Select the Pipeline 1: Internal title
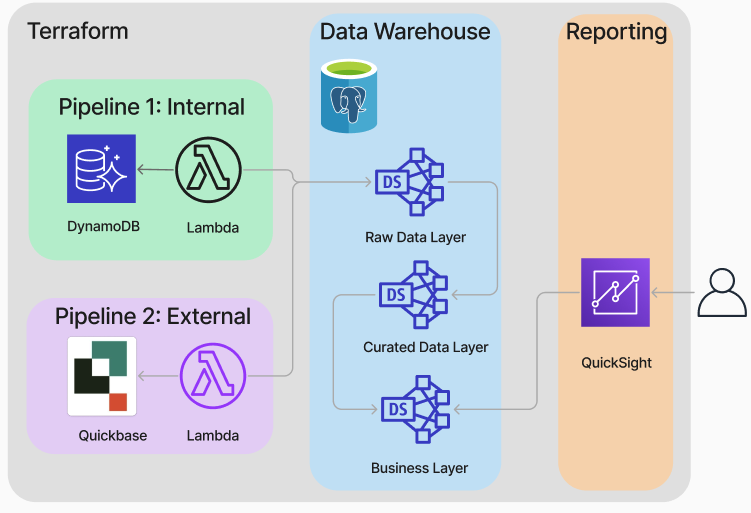The image size is (751, 513). [x=151, y=107]
